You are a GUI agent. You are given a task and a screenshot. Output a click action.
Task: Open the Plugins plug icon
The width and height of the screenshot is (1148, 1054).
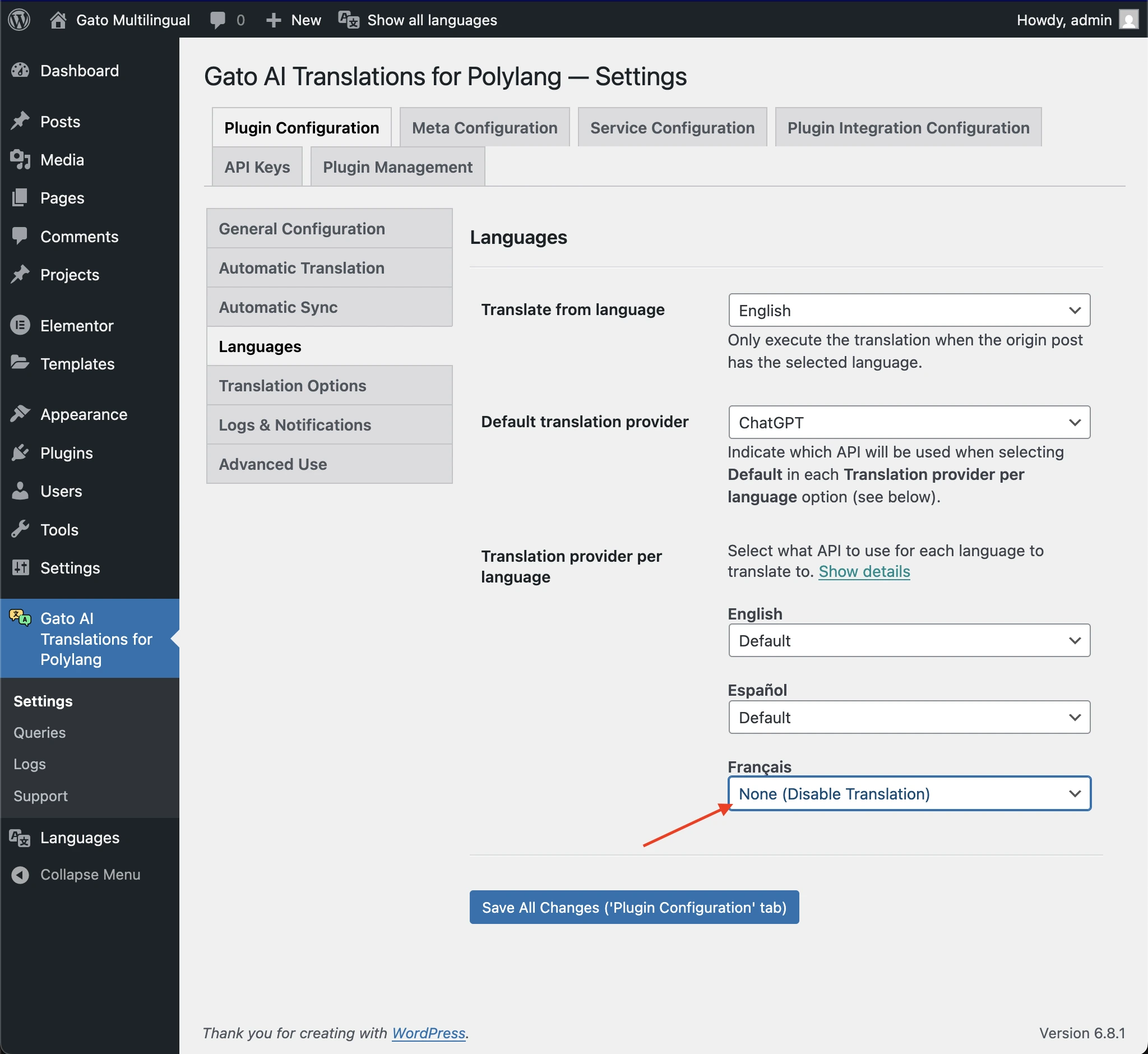pyautogui.click(x=21, y=453)
